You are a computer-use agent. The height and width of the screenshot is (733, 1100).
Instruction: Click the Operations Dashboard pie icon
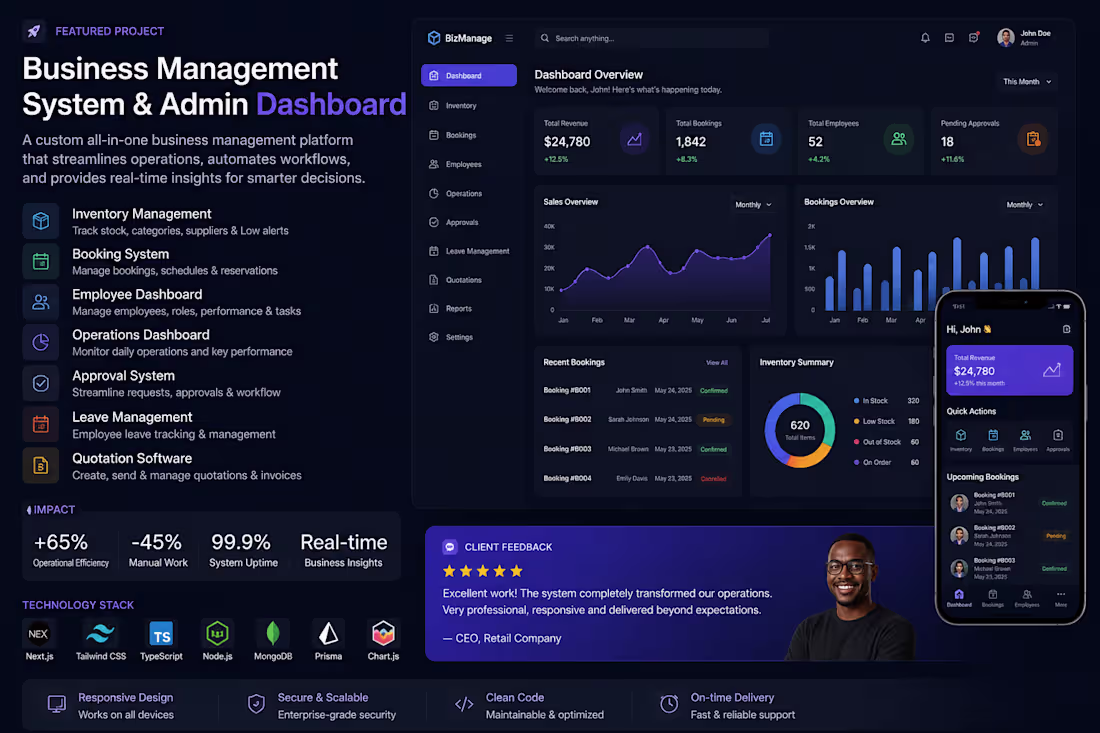pos(41,342)
